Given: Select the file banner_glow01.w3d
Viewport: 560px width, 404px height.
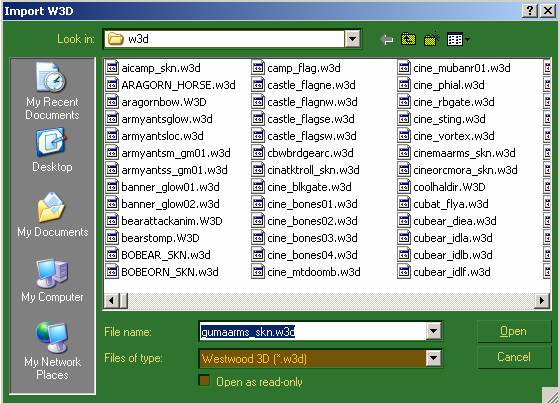Looking at the screenshot, I should (x=163, y=187).
